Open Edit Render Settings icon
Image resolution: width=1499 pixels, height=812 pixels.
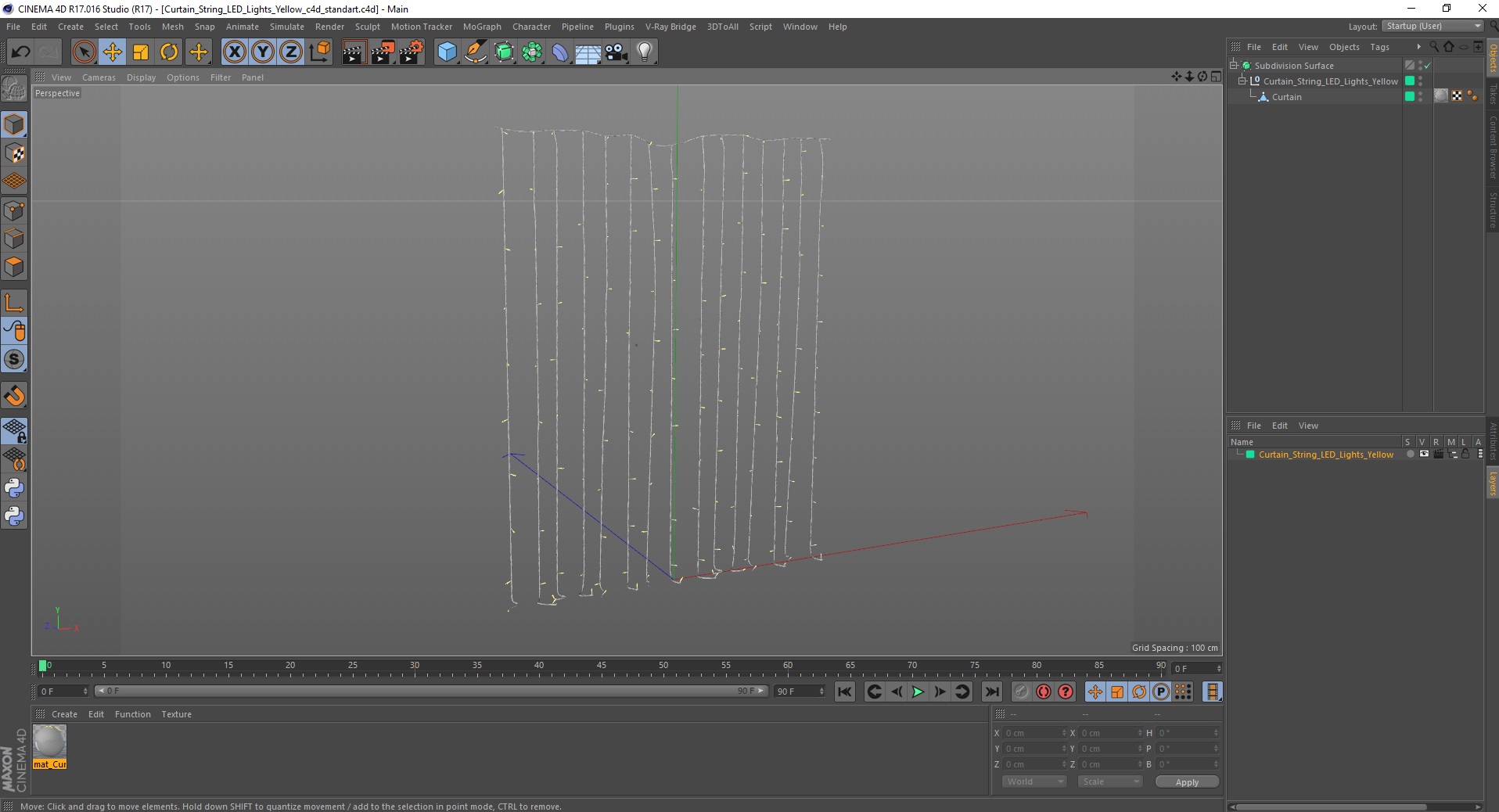point(412,52)
